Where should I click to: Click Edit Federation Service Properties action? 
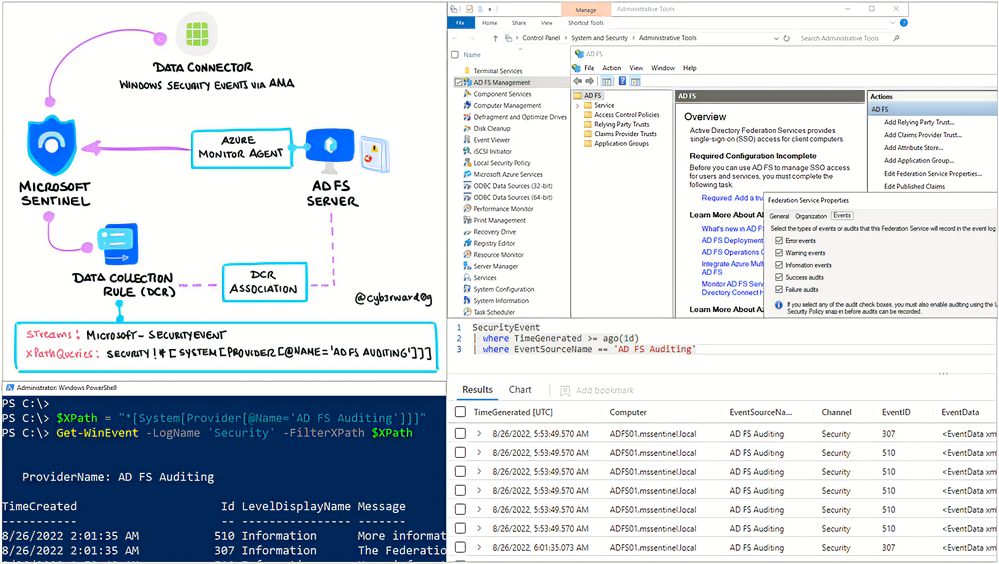[x=932, y=173]
